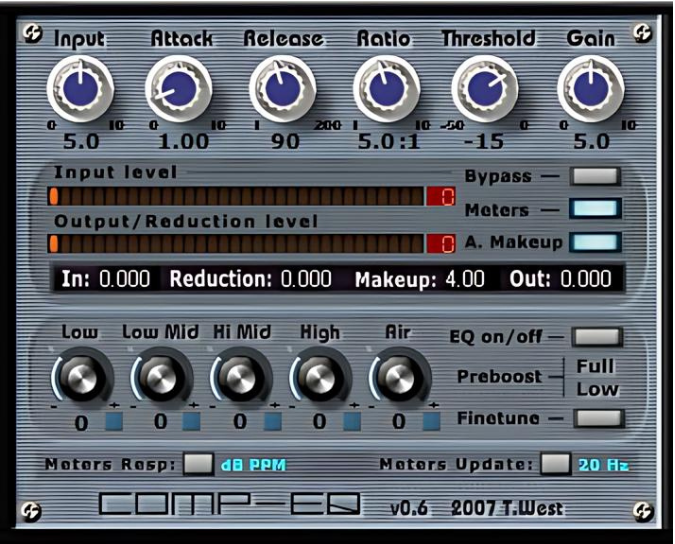Select the Low preboost option

(x=598, y=389)
